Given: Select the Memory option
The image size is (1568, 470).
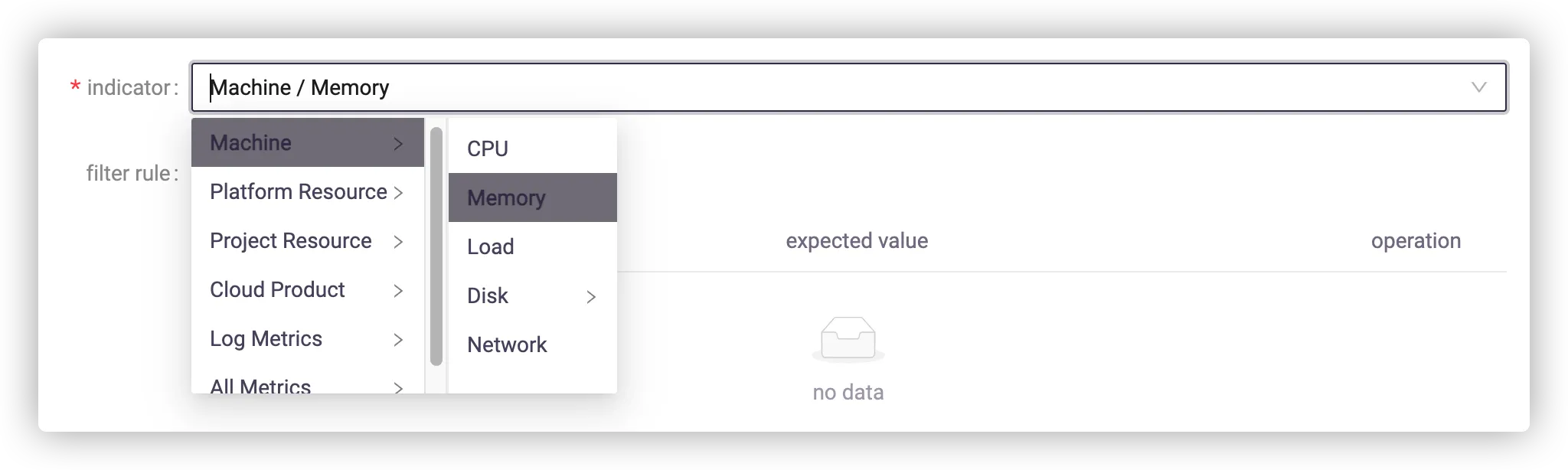Looking at the screenshot, I should tap(506, 197).
